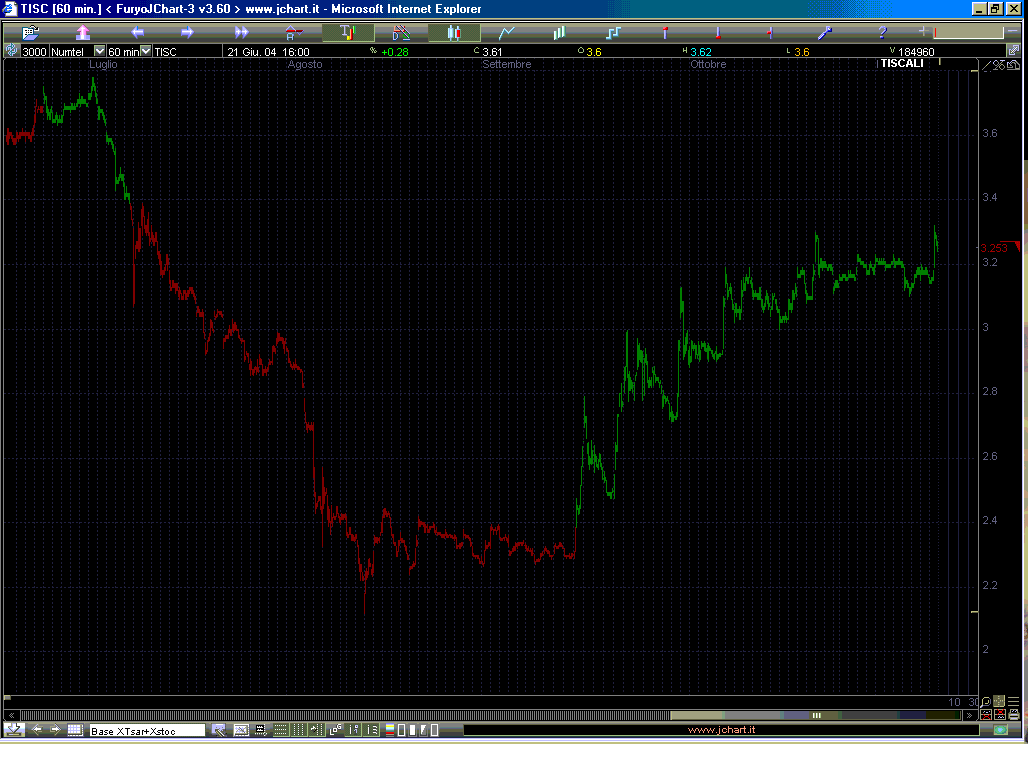1028x772 pixels.
Task: Click the left arrow navigation icon
Action: point(138,33)
